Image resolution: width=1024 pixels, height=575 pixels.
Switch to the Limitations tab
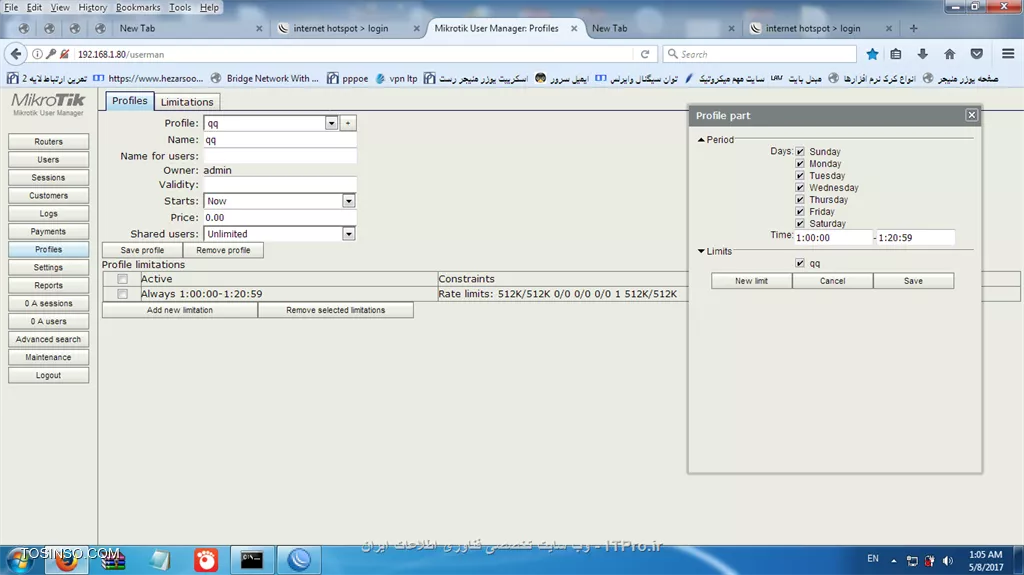[187, 102]
